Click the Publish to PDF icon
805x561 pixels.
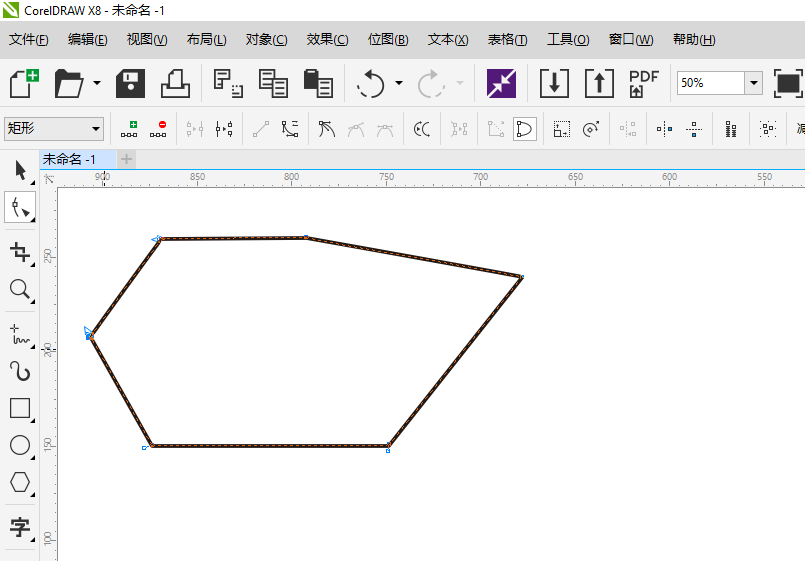click(x=643, y=83)
